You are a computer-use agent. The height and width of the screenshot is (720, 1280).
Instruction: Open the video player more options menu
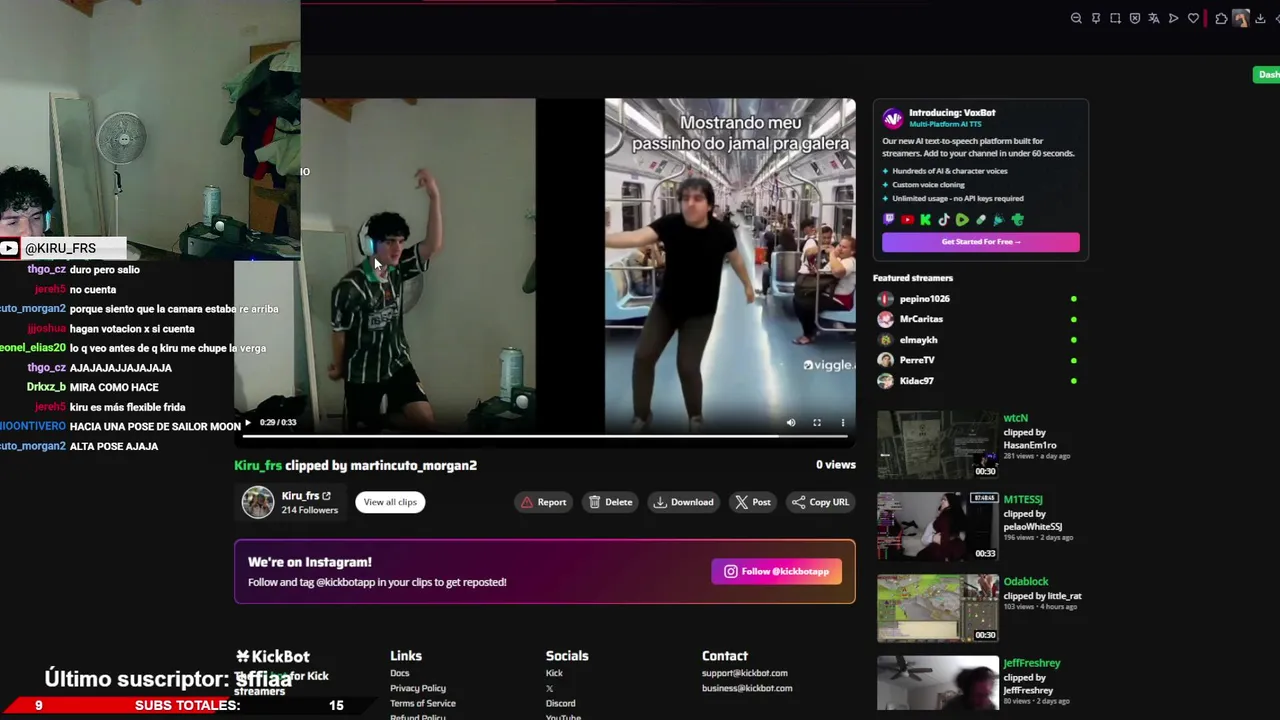[x=843, y=423]
